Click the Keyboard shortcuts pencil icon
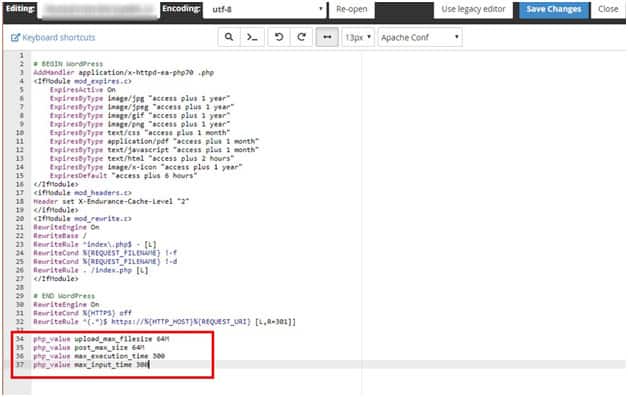The image size is (628, 397). 15,38
